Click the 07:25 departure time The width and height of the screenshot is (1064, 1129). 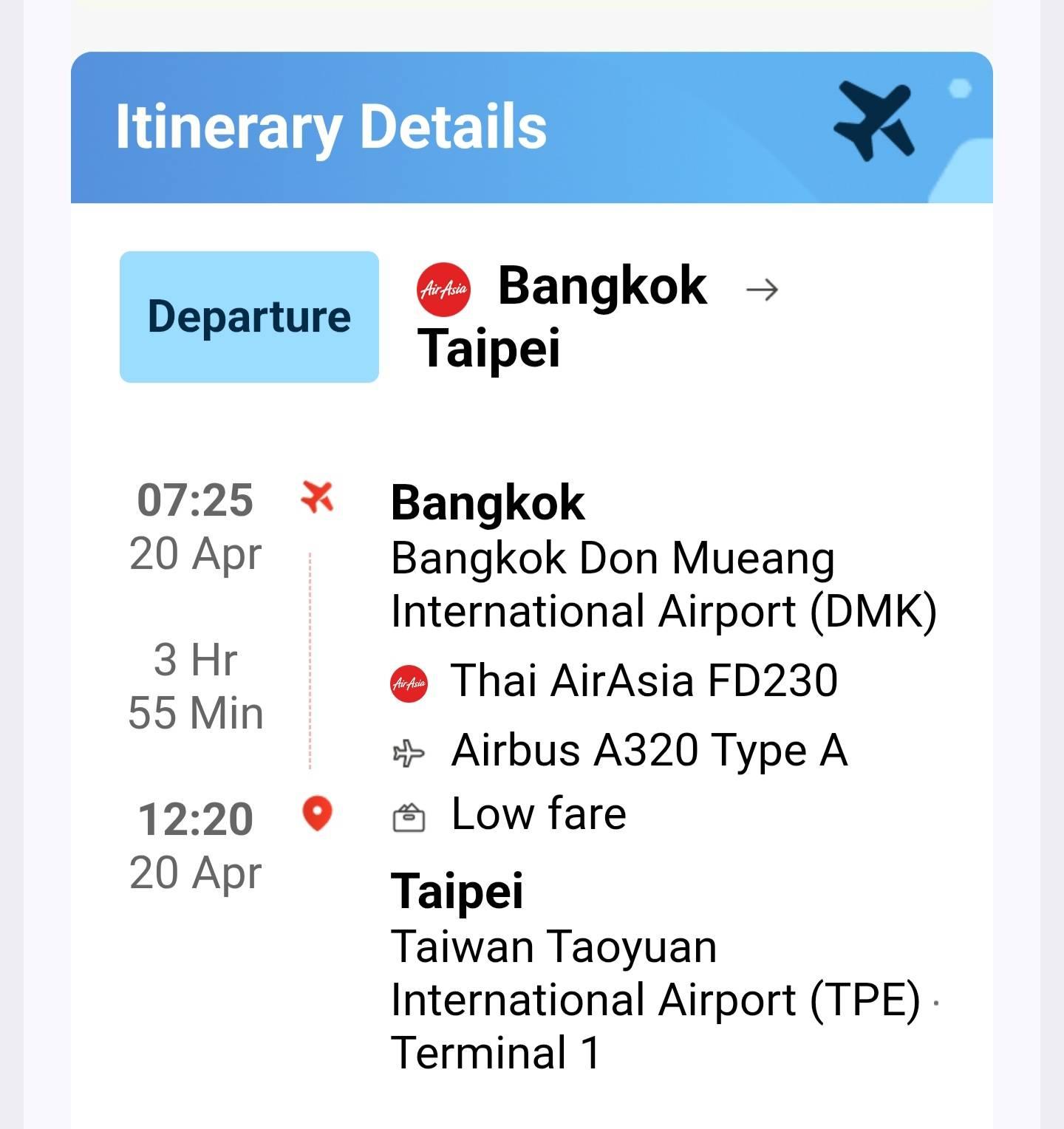[x=195, y=500]
